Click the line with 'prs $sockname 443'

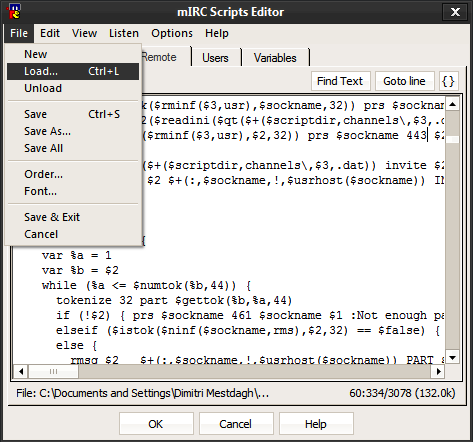[293, 136]
